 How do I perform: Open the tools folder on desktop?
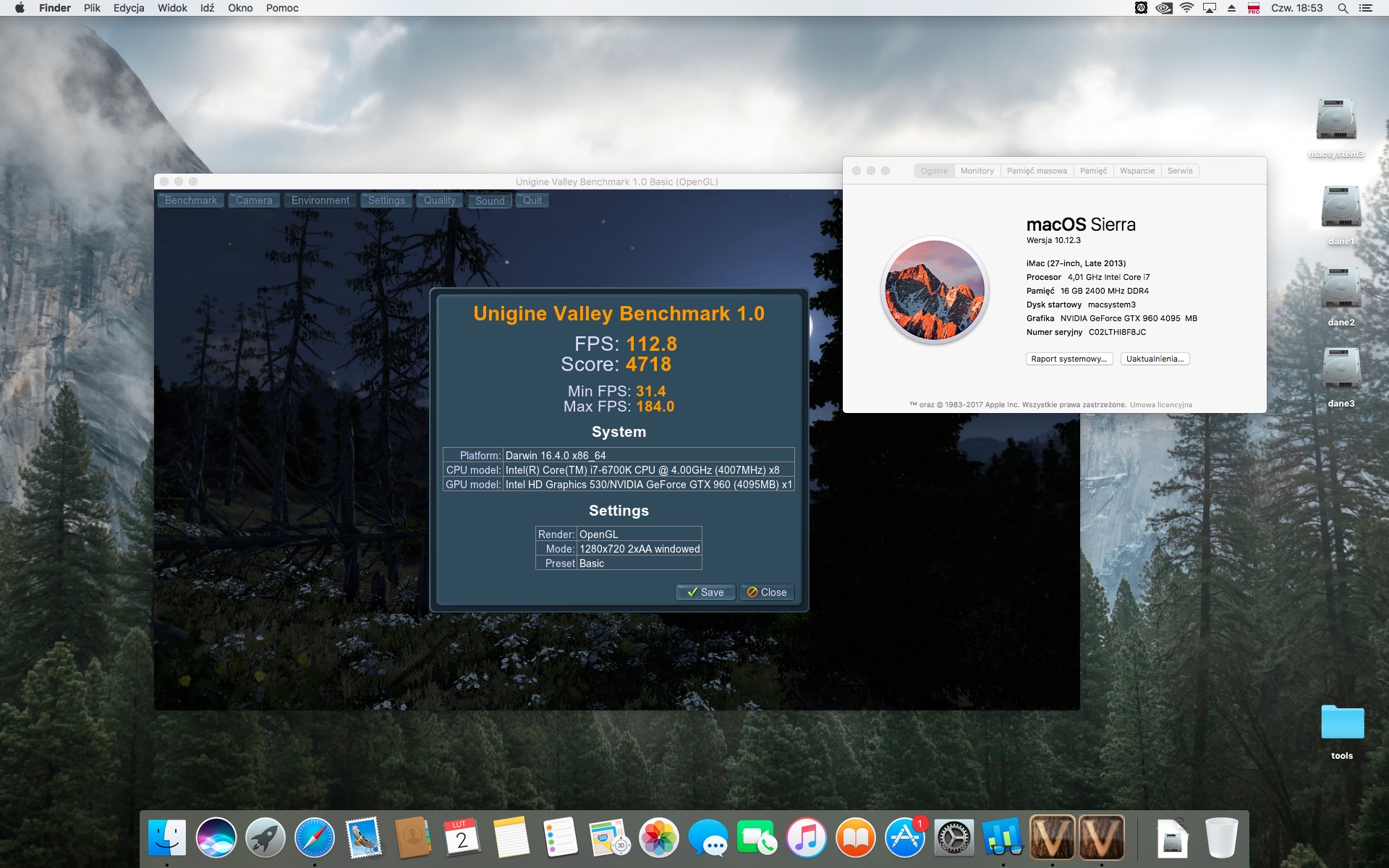click(1342, 731)
